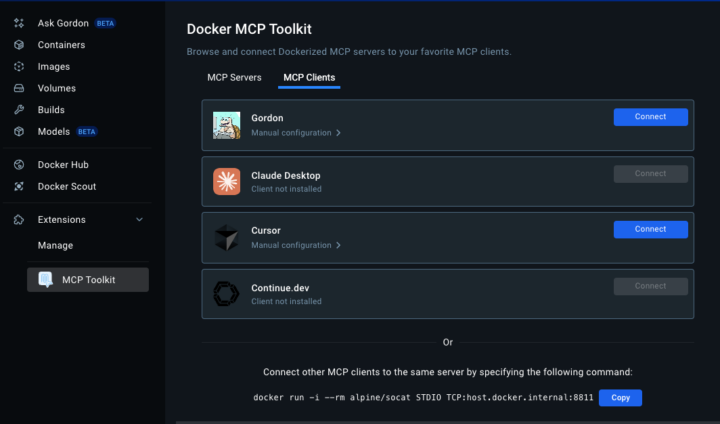This screenshot has width=720, height=424.
Task: Click the Extensions puzzle icon
Action: 19,220
